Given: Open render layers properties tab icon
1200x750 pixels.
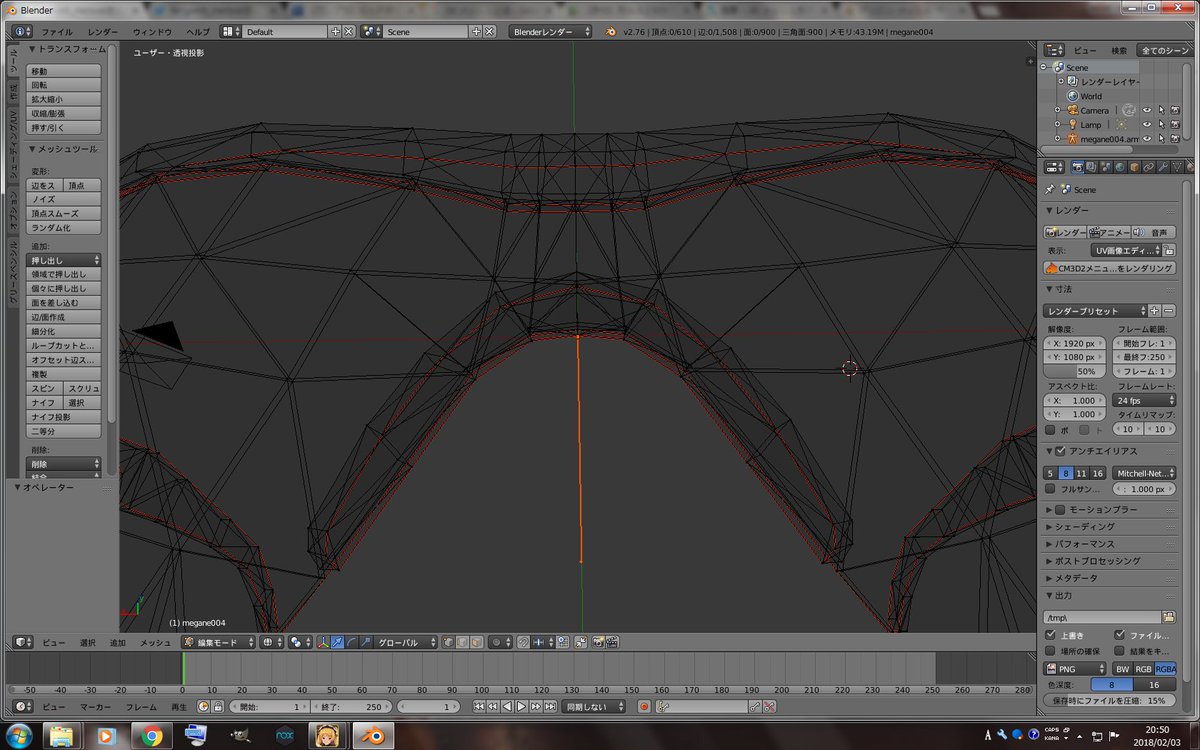Looking at the screenshot, I should click(1092, 167).
